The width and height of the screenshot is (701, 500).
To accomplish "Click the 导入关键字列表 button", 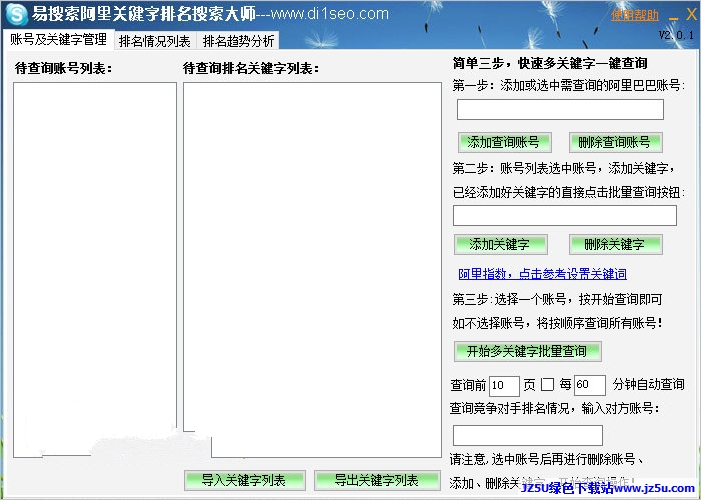I will [x=245, y=480].
